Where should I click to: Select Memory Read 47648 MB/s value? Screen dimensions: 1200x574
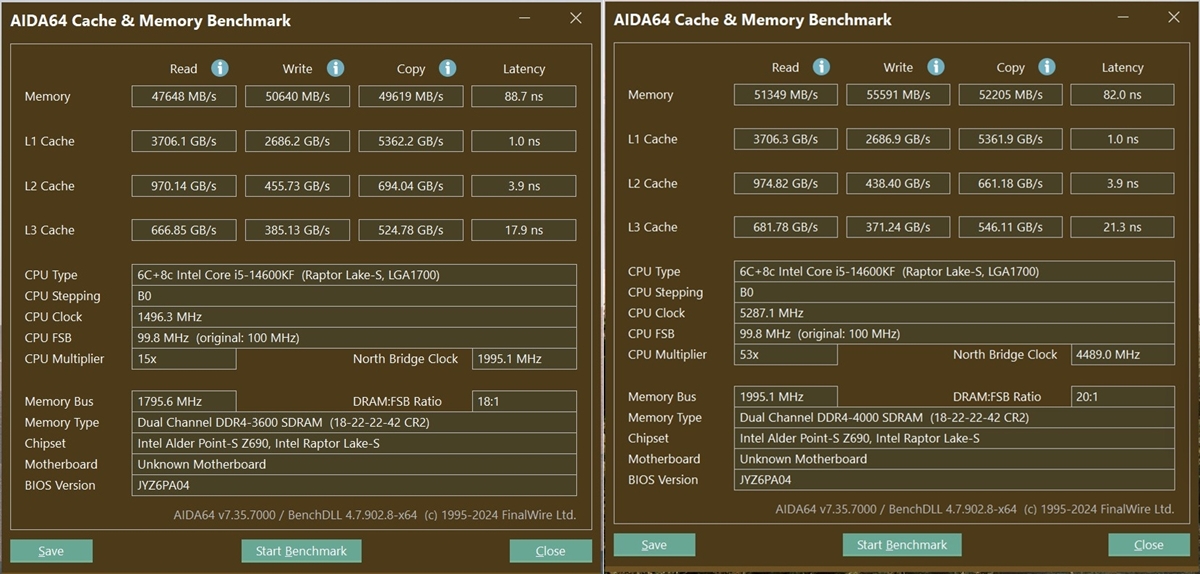[x=184, y=97]
